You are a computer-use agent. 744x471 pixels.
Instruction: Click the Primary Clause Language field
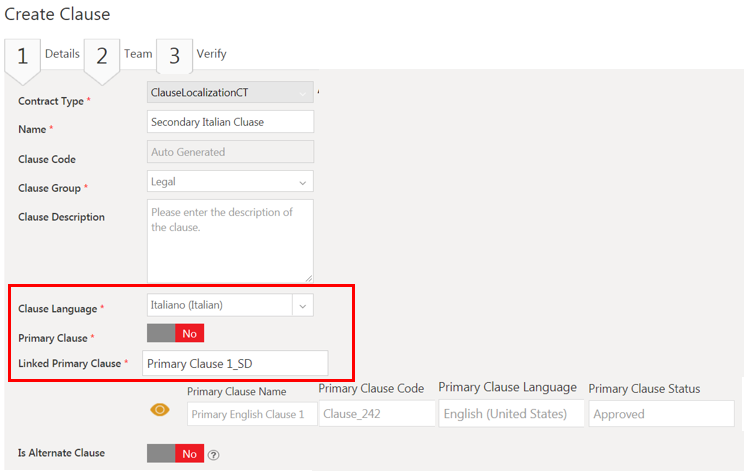[511, 413]
